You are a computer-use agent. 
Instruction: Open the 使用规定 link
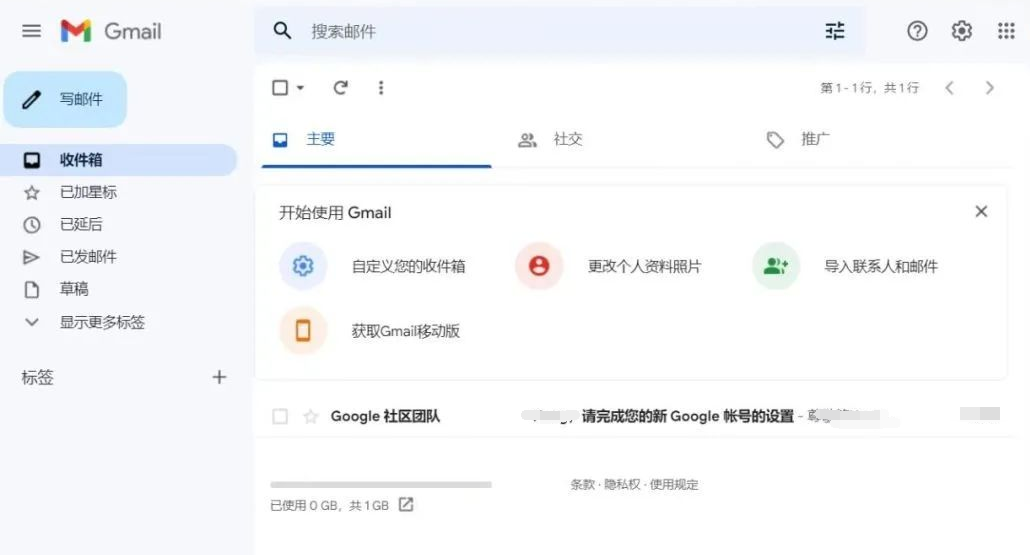[674, 484]
